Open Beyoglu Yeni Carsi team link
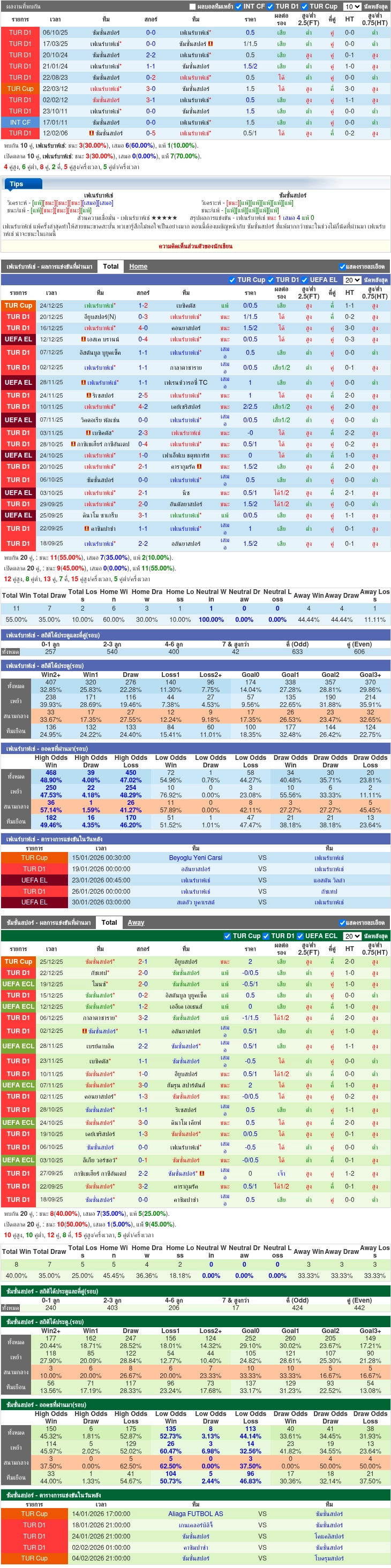The width and height of the screenshot is (391, 1568). pyautogui.click(x=195, y=858)
